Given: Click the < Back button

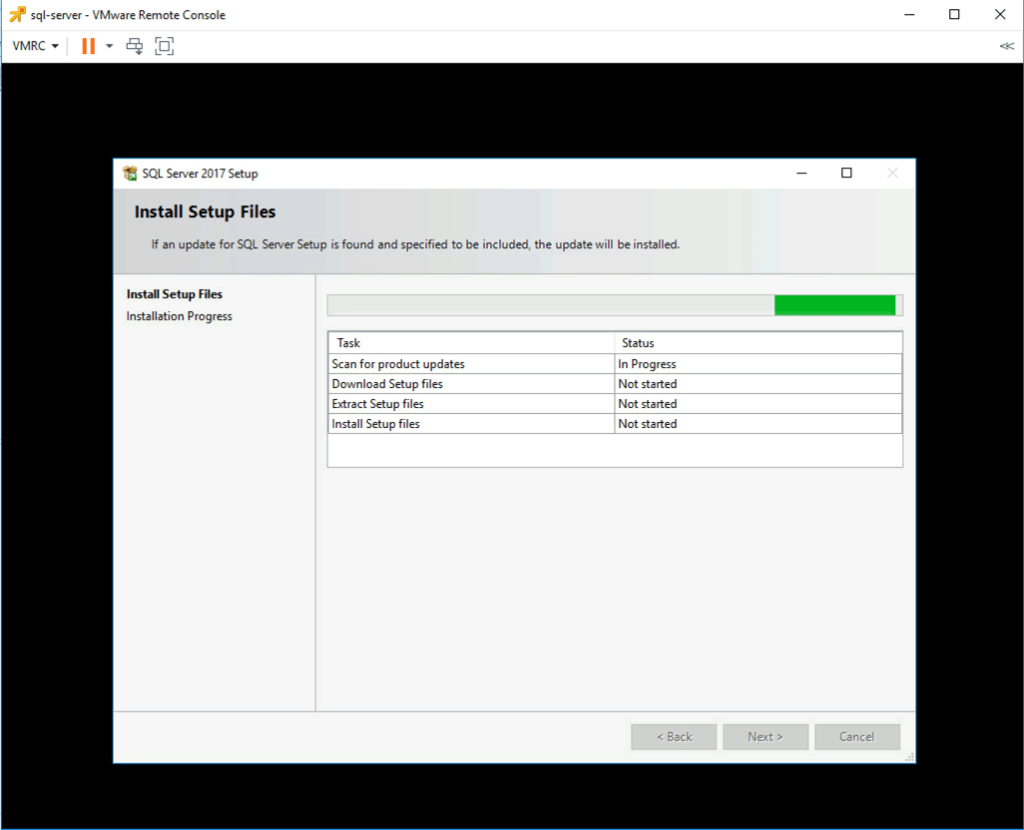Looking at the screenshot, I should tap(674, 737).
